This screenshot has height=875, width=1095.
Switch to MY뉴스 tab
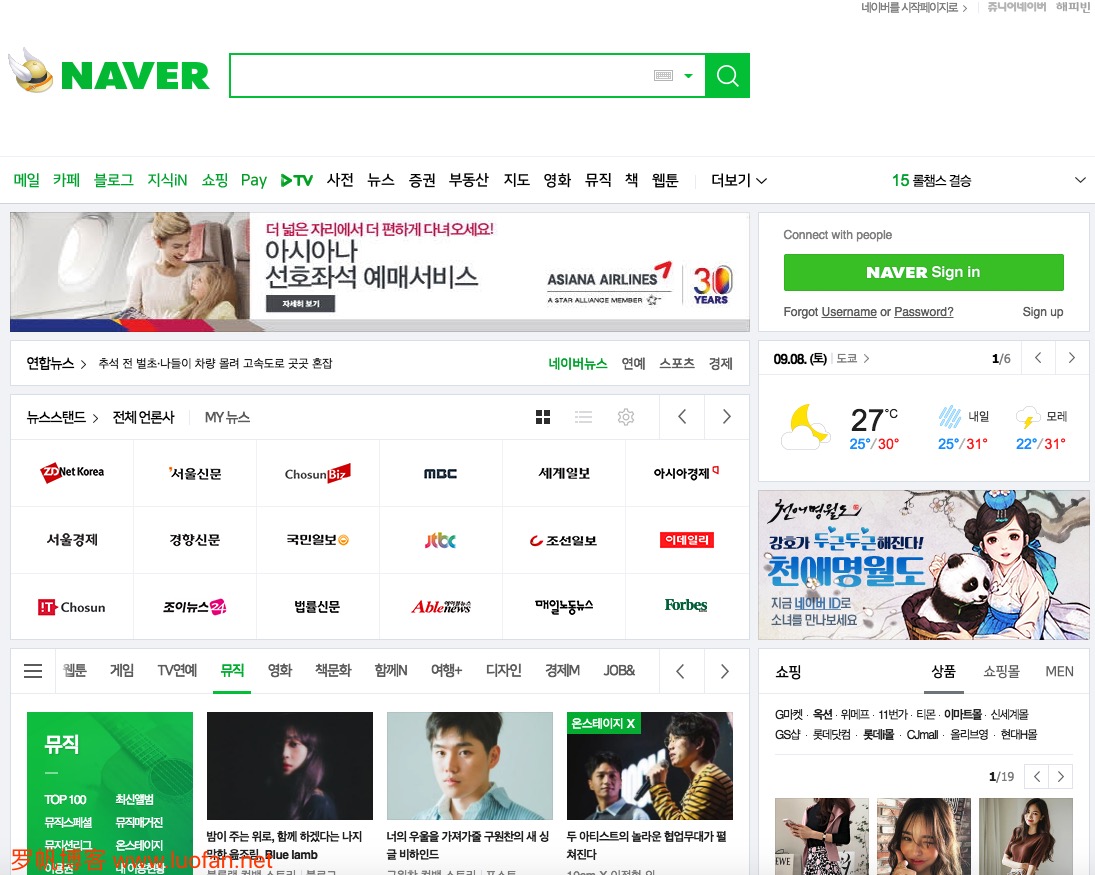[x=227, y=417]
